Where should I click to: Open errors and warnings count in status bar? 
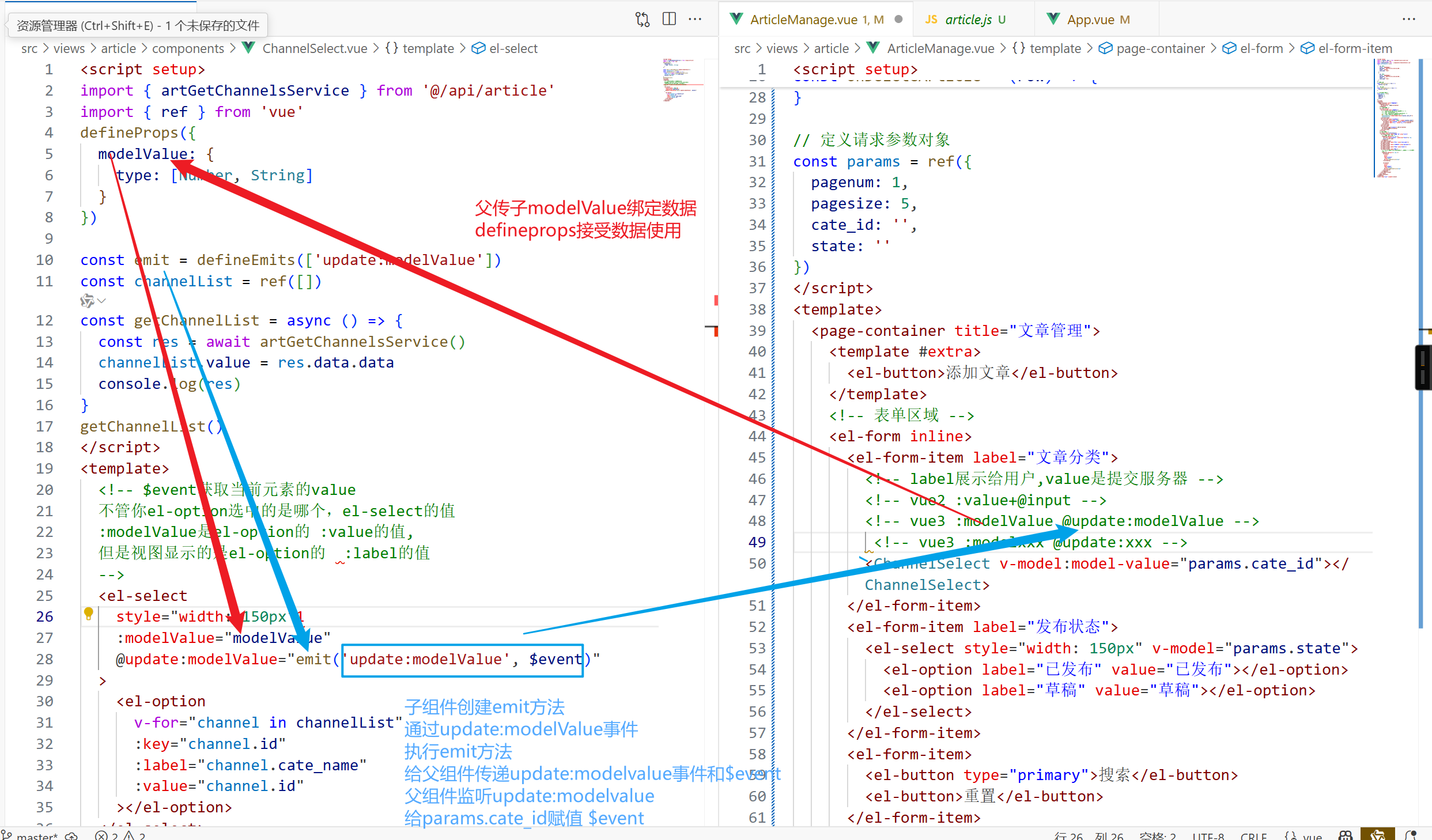pos(120,835)
